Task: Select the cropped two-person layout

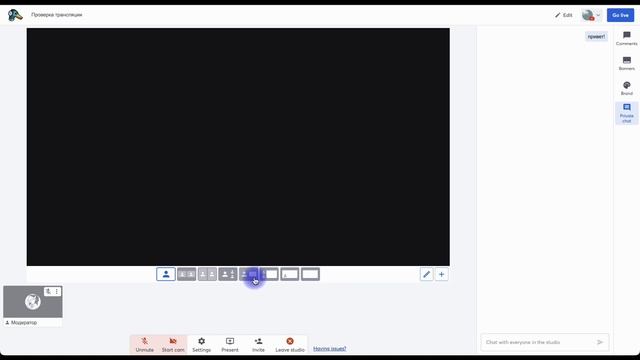Action: click(187, 274)
